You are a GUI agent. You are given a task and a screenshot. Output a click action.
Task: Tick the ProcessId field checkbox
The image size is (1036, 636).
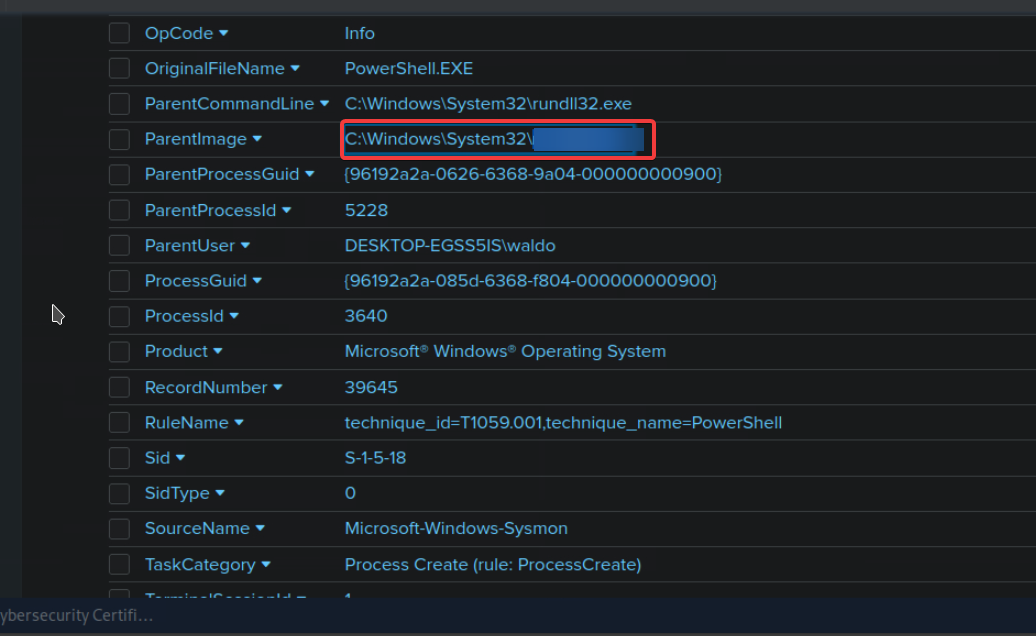[x=119, y=316]
